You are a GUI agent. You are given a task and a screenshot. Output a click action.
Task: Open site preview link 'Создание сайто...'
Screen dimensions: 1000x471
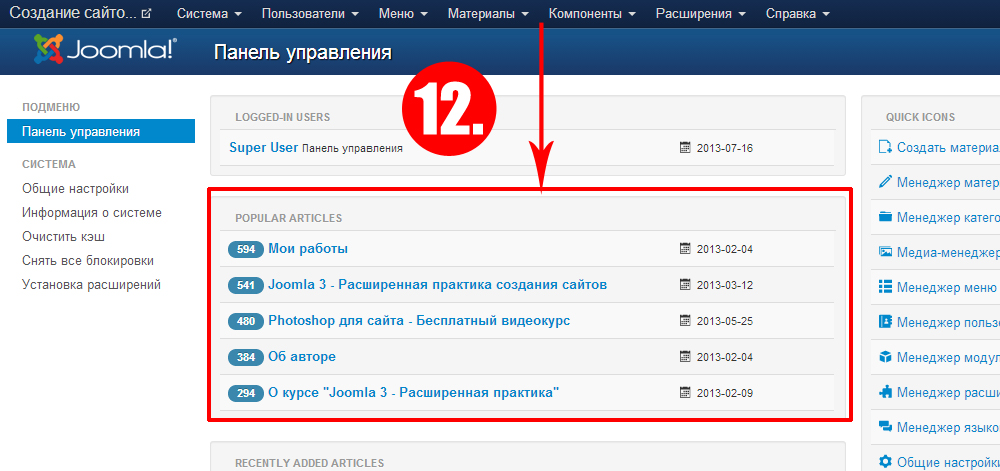80,14
